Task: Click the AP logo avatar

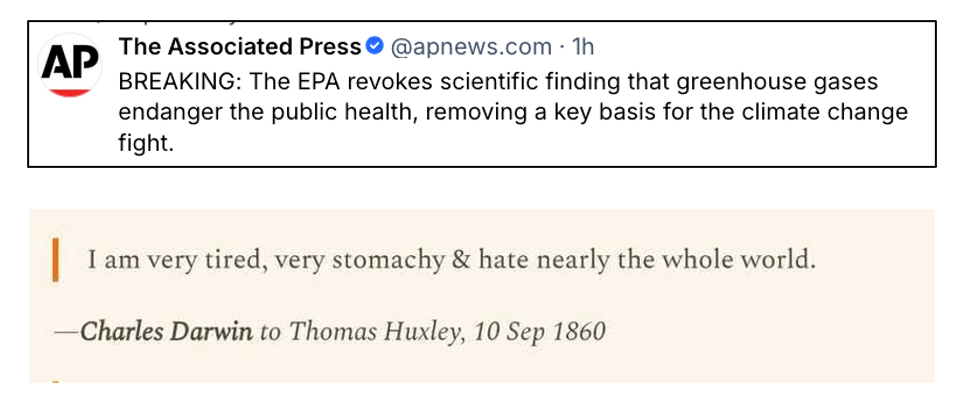Action: (69, 67)
